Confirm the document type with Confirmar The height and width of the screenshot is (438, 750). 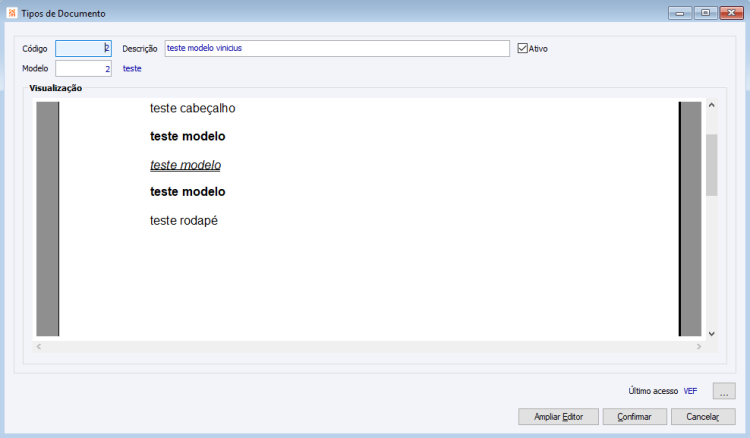click(634, 416)
